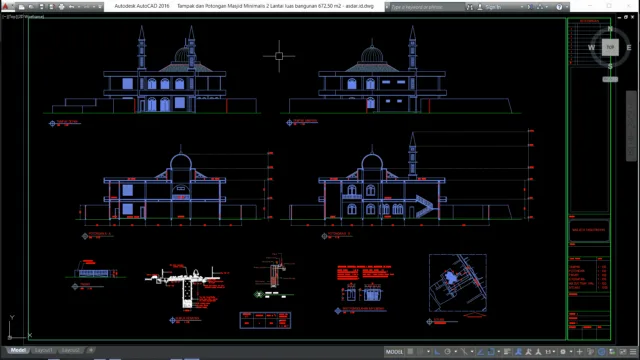Click the TOP face of ViewCube
This screenshot has height=360, width=640.
click(610, 47)
